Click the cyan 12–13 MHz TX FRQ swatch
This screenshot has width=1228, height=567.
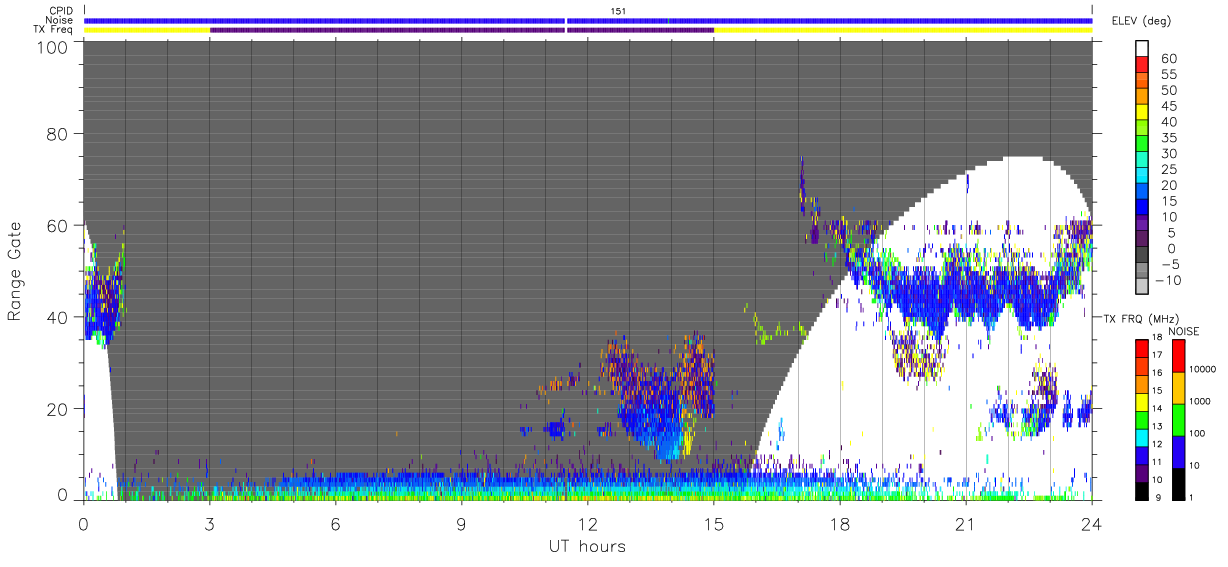coord(1143,437)
